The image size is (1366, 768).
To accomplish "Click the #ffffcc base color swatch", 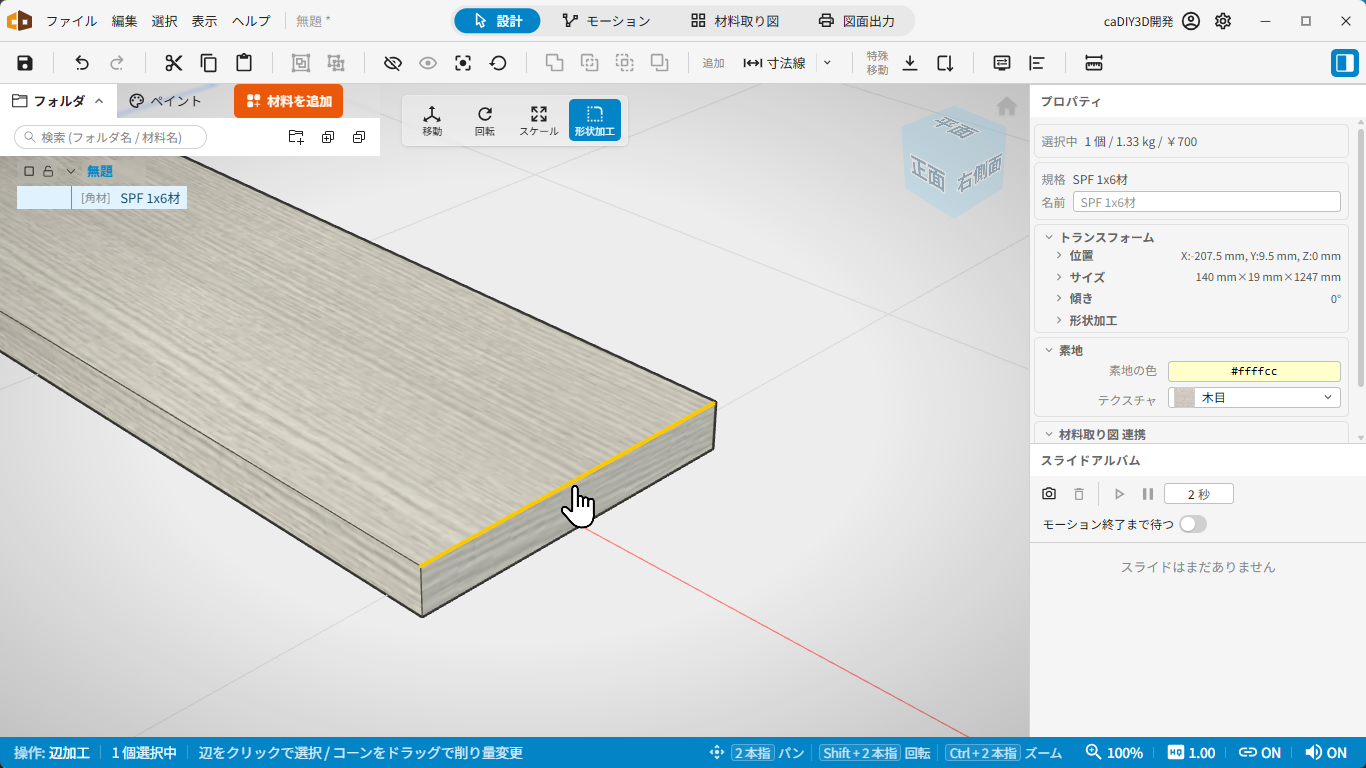I will [x=1254, y=371].
